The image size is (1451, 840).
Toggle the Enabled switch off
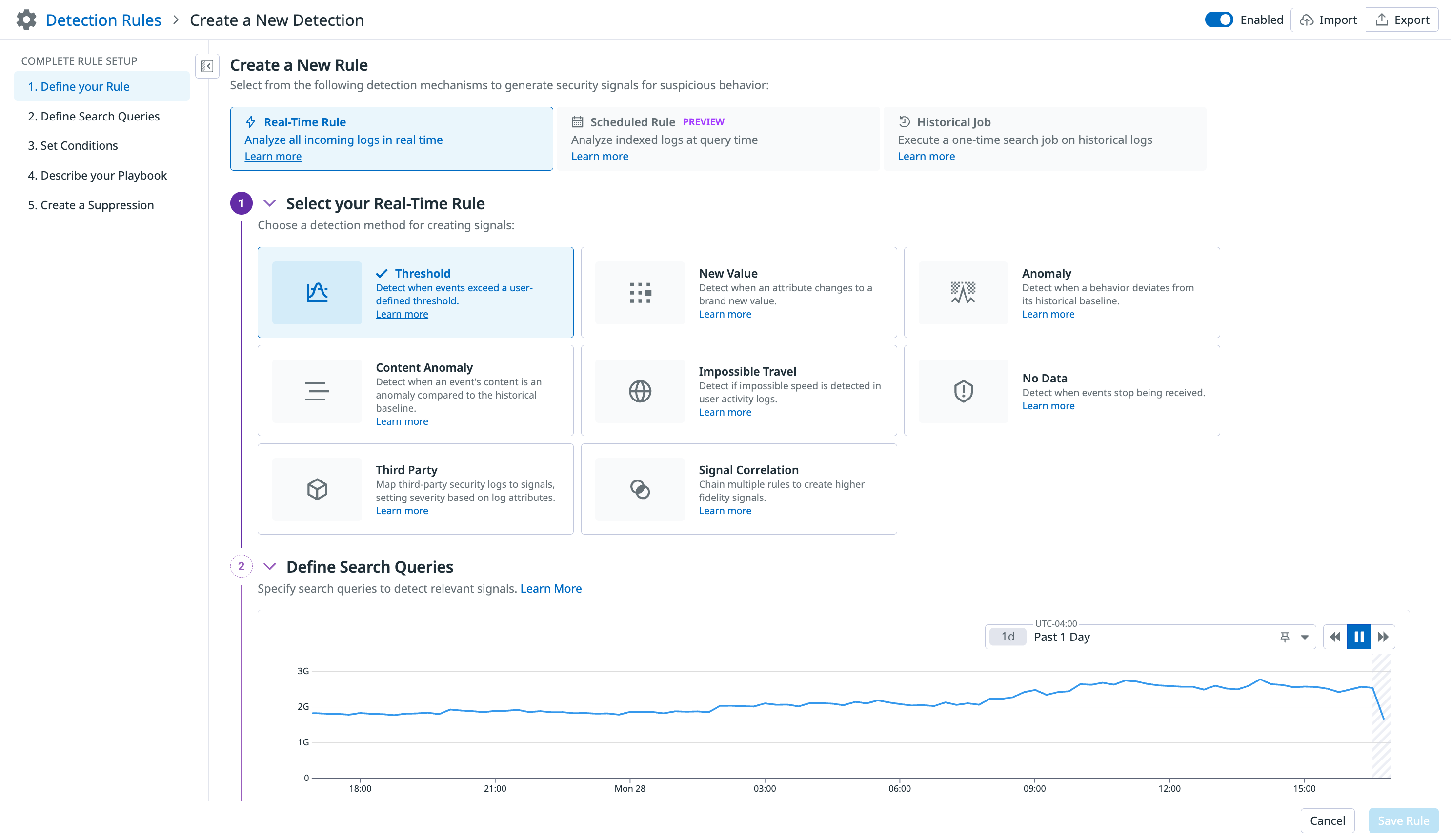click(x=1218, y=20)
